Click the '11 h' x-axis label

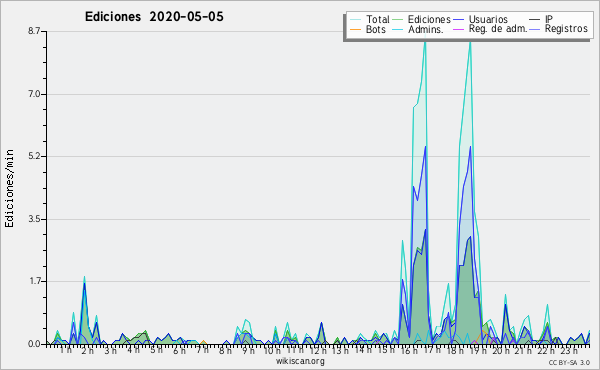[x=295, y=350]
